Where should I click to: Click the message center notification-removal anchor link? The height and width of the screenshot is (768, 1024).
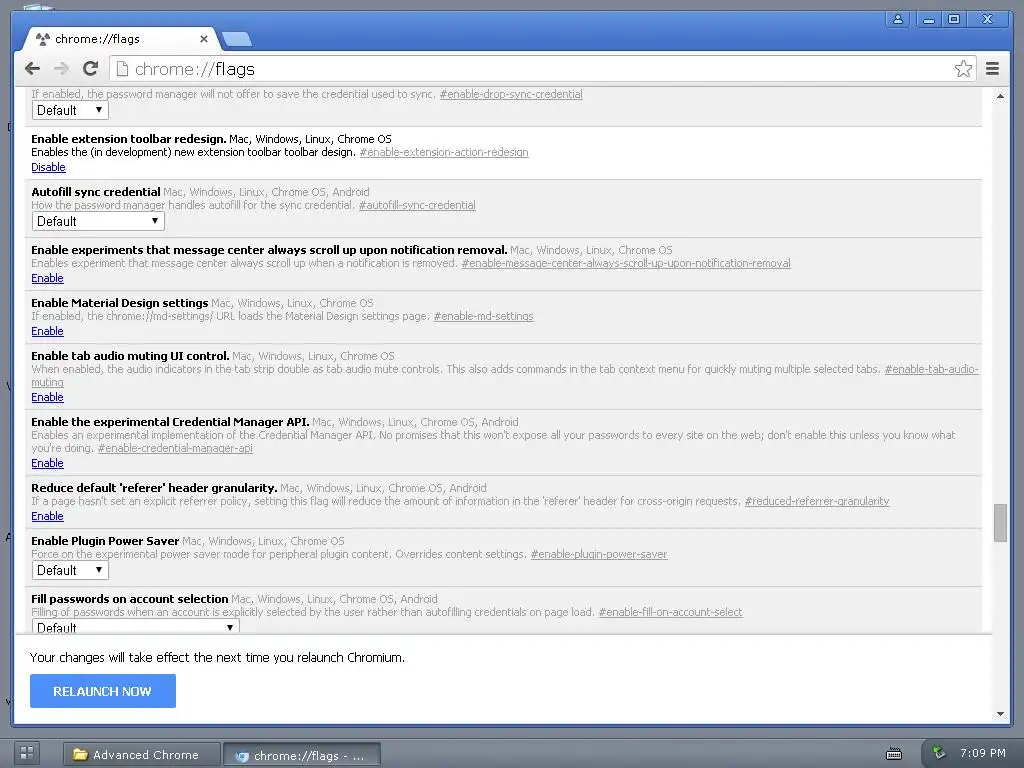point(626,263)
